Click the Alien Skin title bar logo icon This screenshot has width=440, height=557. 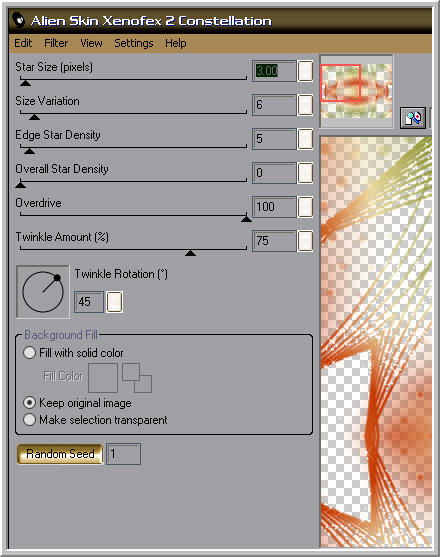tap(18, 20)
